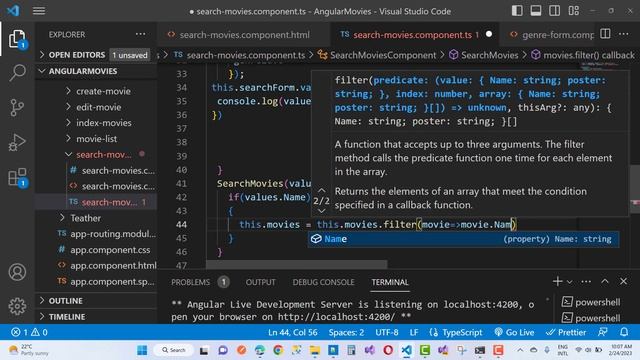Open Explorer Views and More Actions ellipsis
640x360 pixels.
140,34
